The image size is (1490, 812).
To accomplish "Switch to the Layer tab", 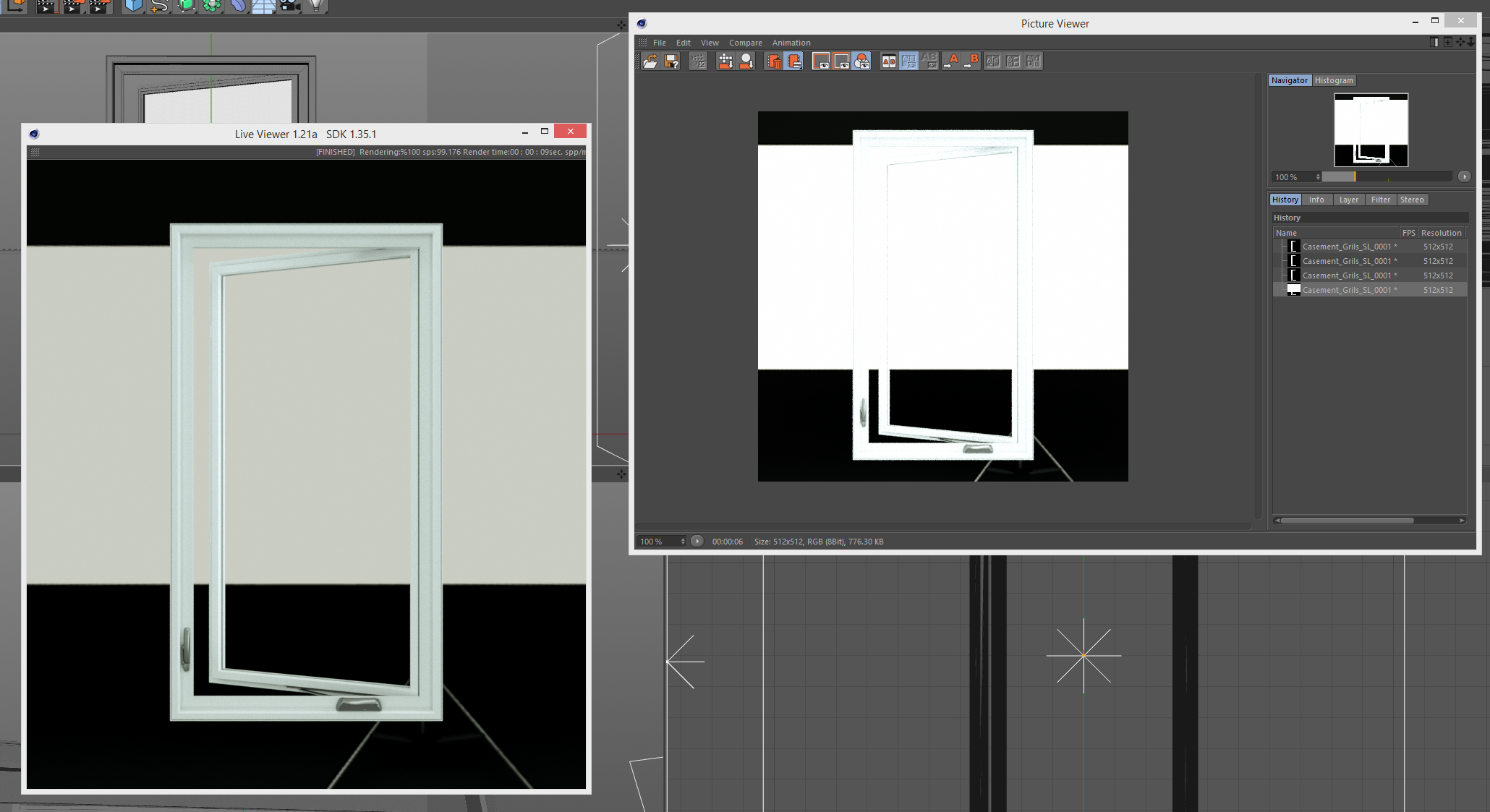I will (x=1348, y=200).
